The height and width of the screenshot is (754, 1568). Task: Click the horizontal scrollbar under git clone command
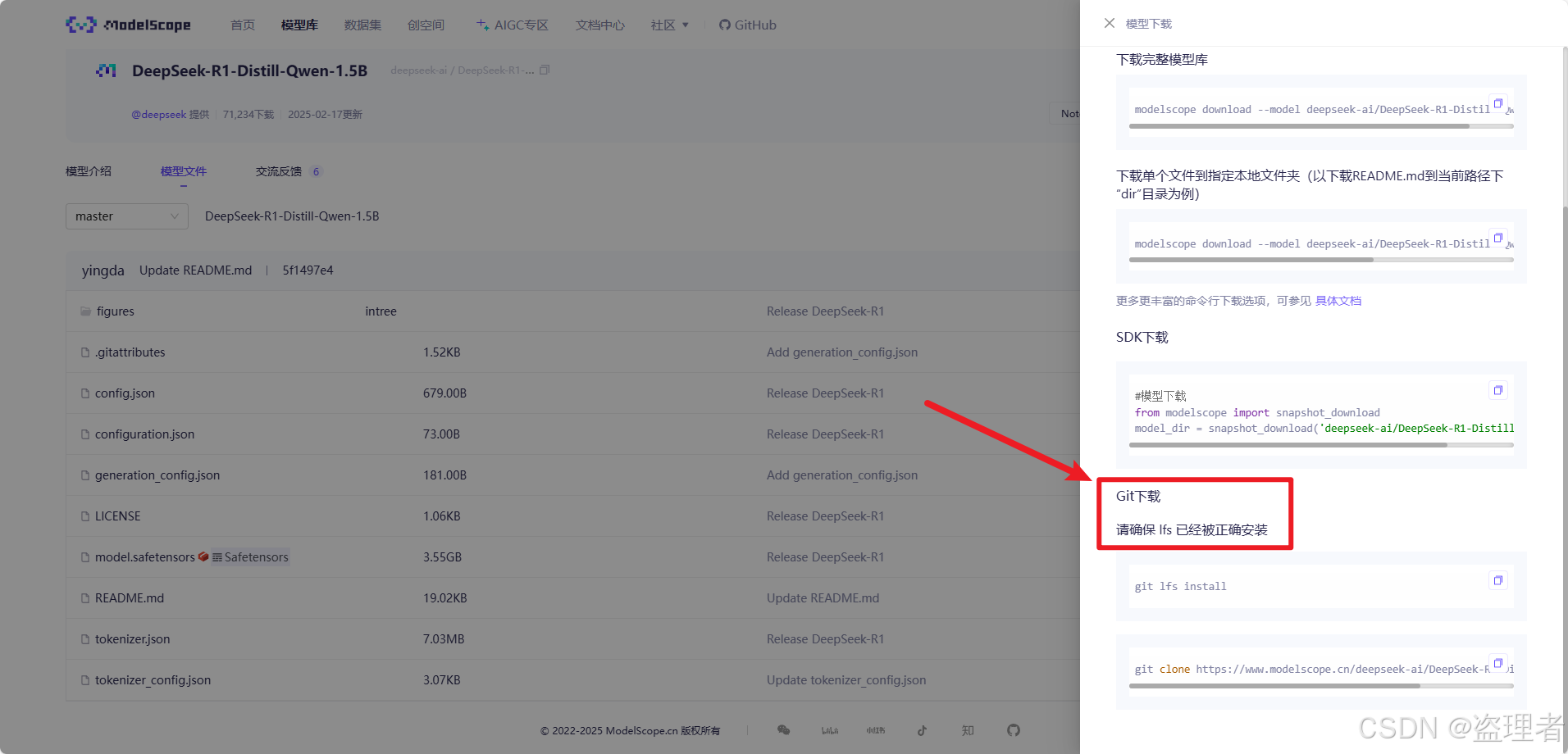[1274, 686]
